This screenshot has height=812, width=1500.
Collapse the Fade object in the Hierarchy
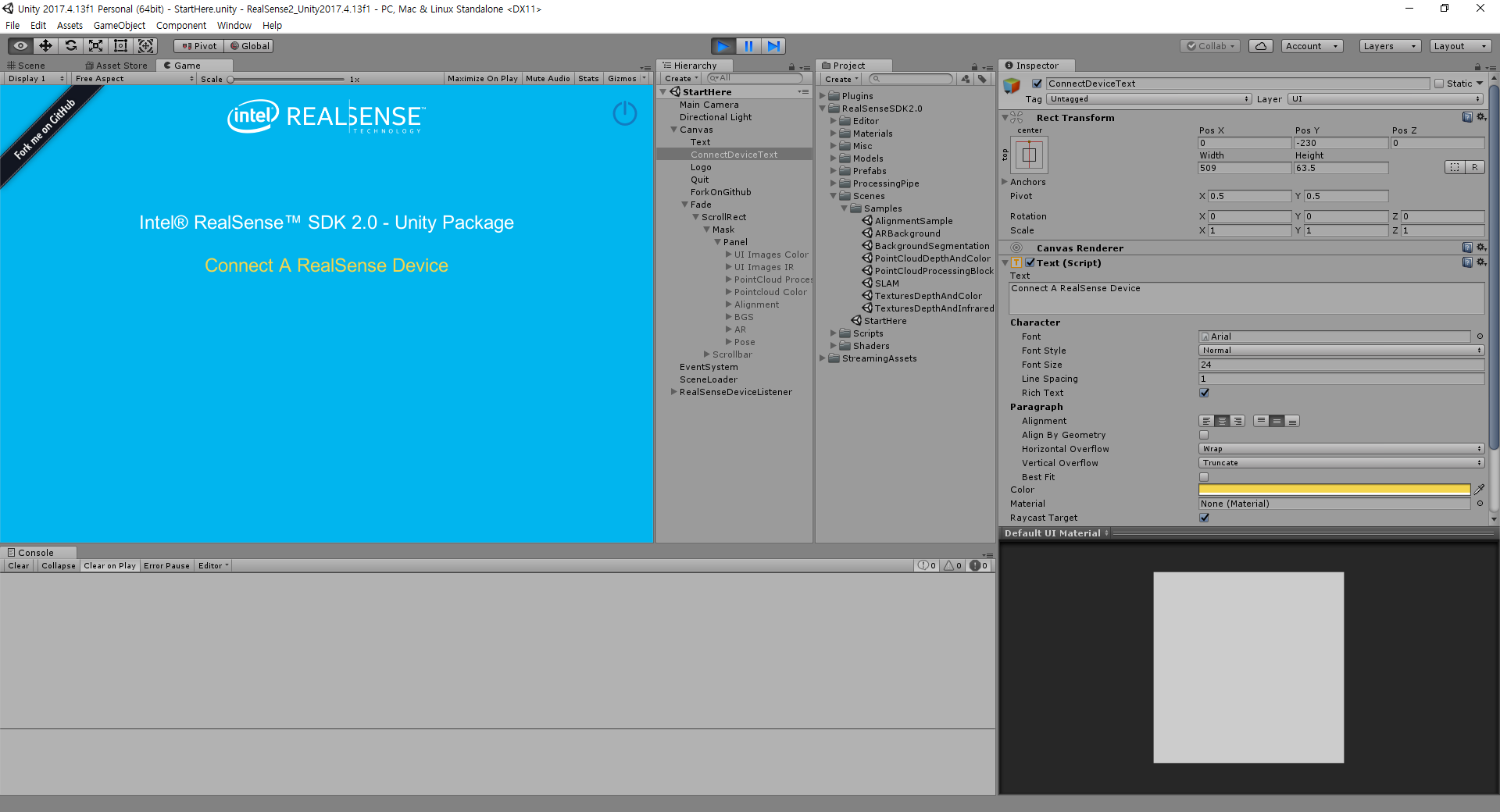pos(685,204)
